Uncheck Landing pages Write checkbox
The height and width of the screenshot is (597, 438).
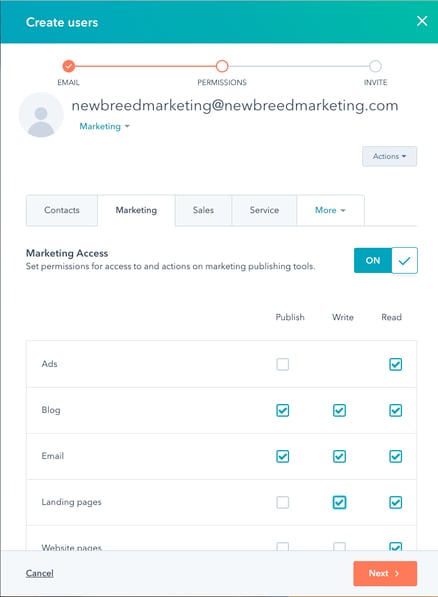tap(339, 503)
